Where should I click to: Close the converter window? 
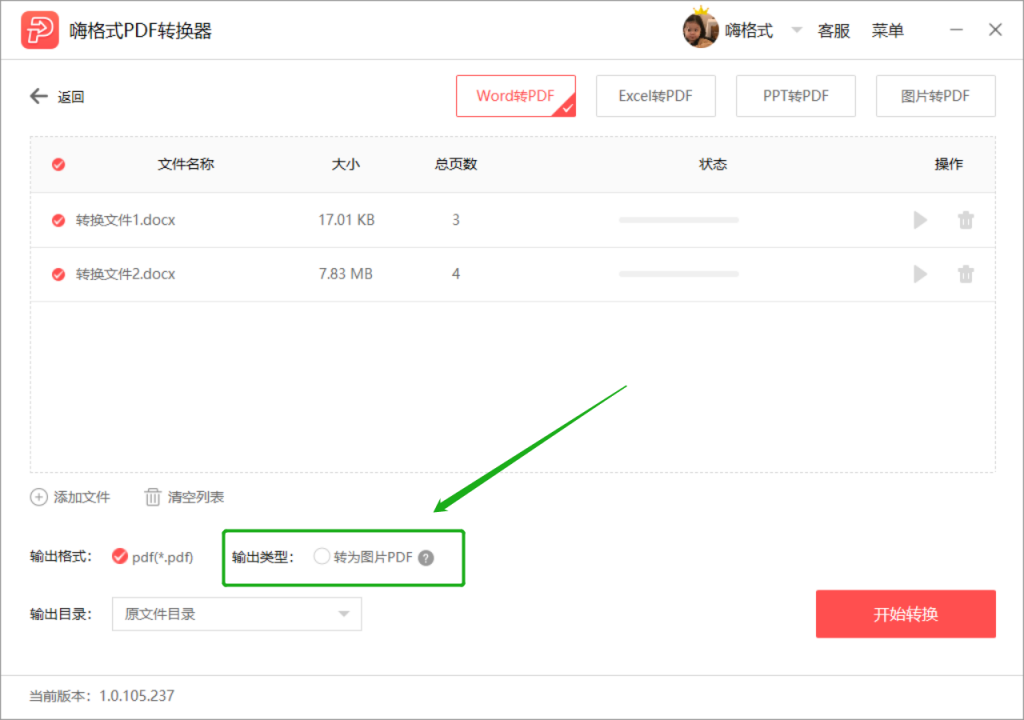click(995, 30)
